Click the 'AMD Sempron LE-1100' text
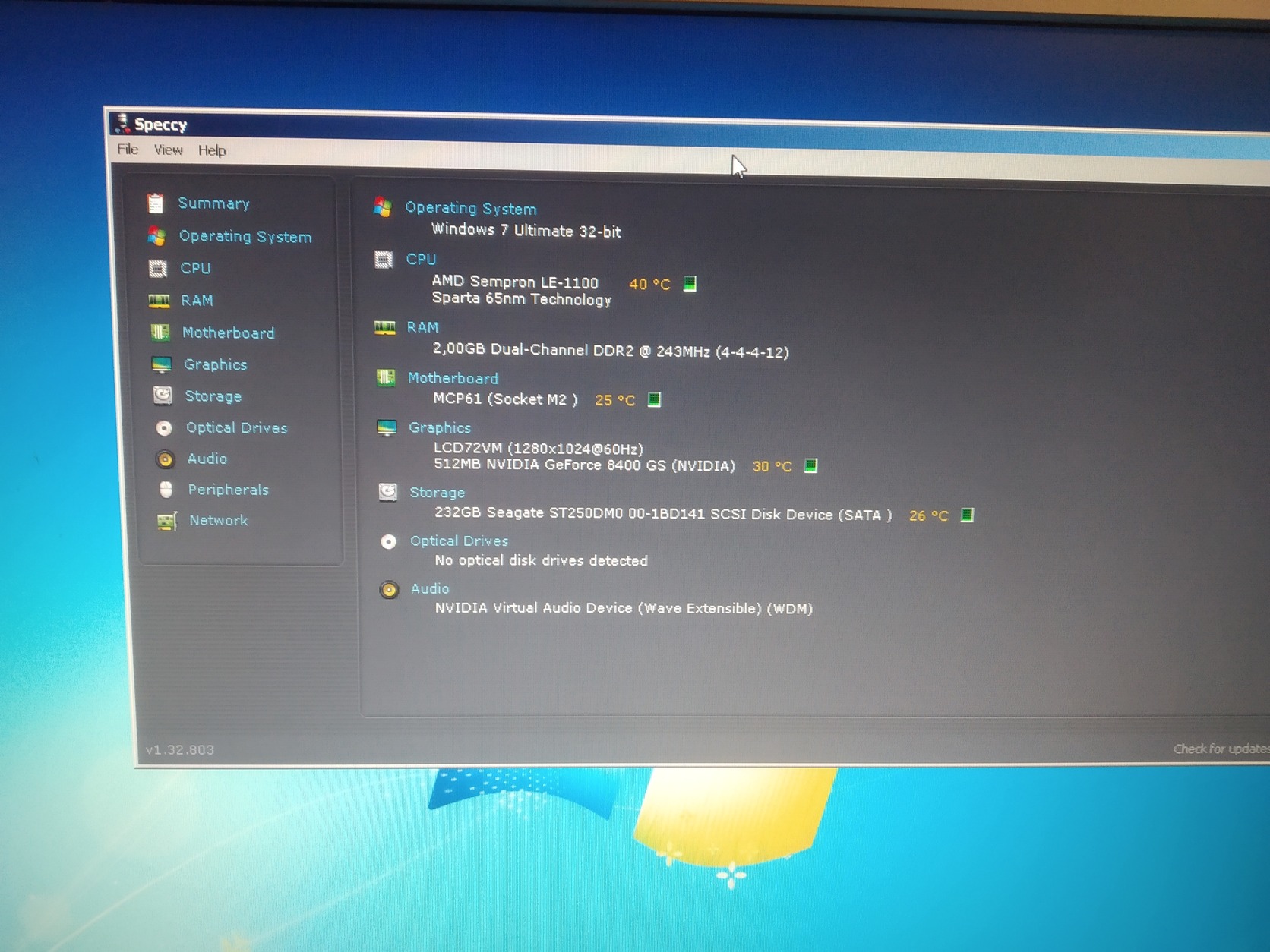 [x=515, y=282]
